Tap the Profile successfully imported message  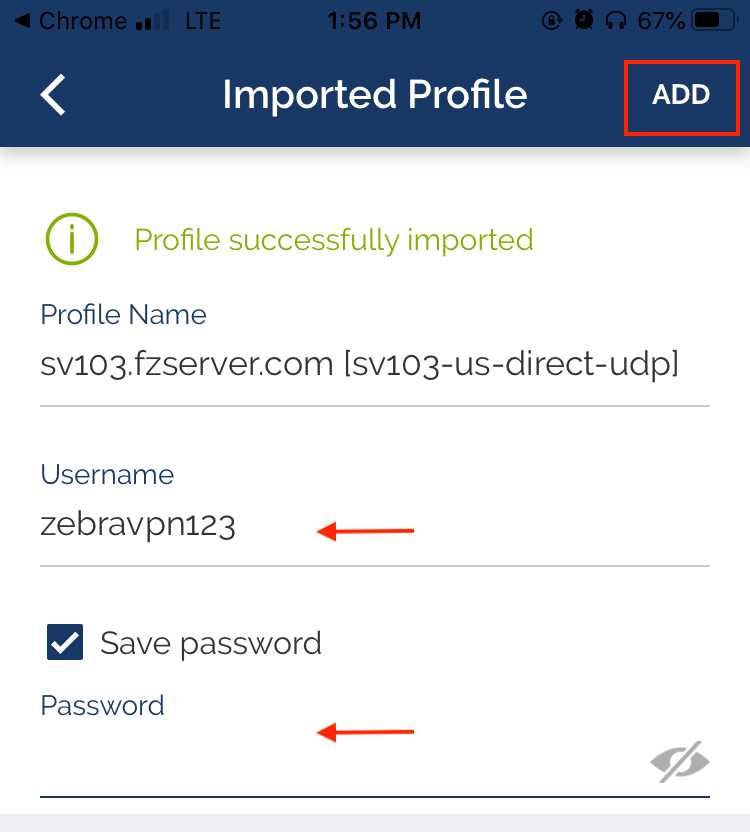point(334,240)
